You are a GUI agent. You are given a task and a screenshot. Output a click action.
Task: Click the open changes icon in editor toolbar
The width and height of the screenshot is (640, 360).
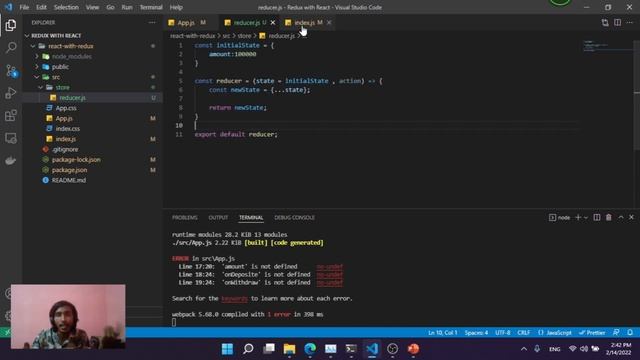point(605,22)
